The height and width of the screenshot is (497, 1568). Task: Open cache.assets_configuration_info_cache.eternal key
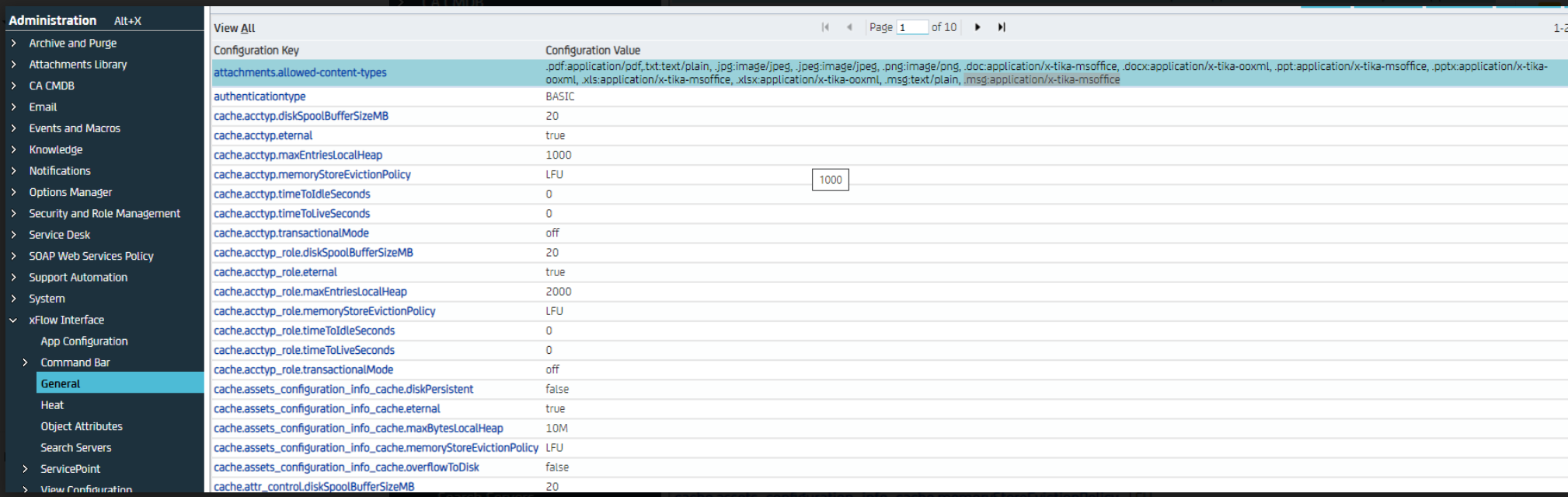(327, 408)
